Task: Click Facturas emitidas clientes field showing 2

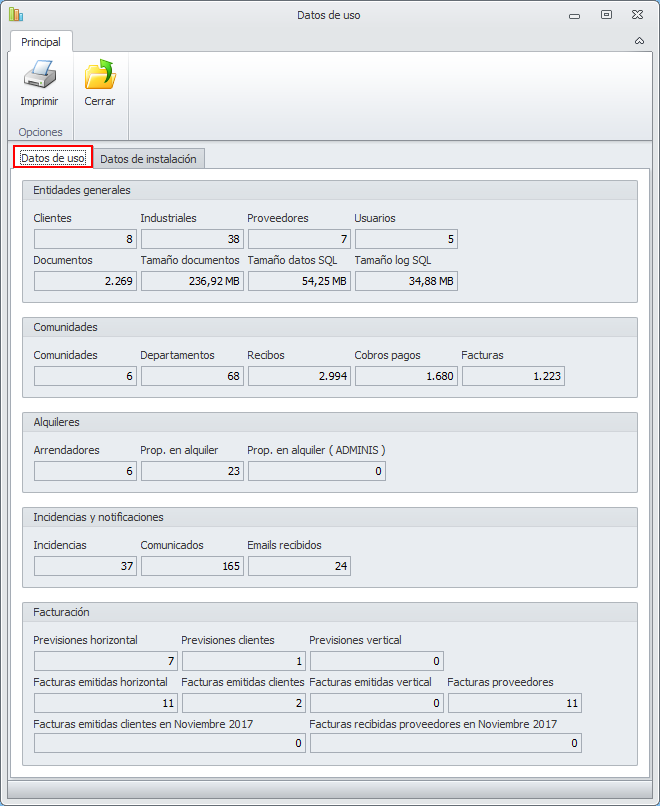Action: (244, 703)
